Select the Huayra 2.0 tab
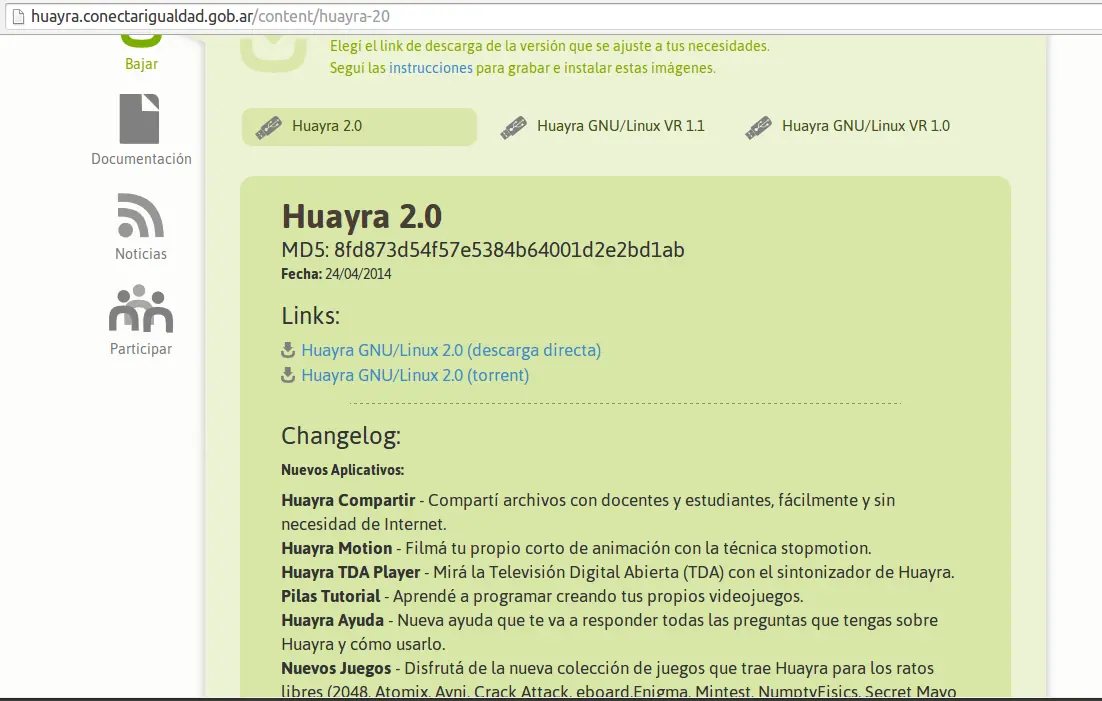This screenshot has width=1102, height=701. point(359,127)
